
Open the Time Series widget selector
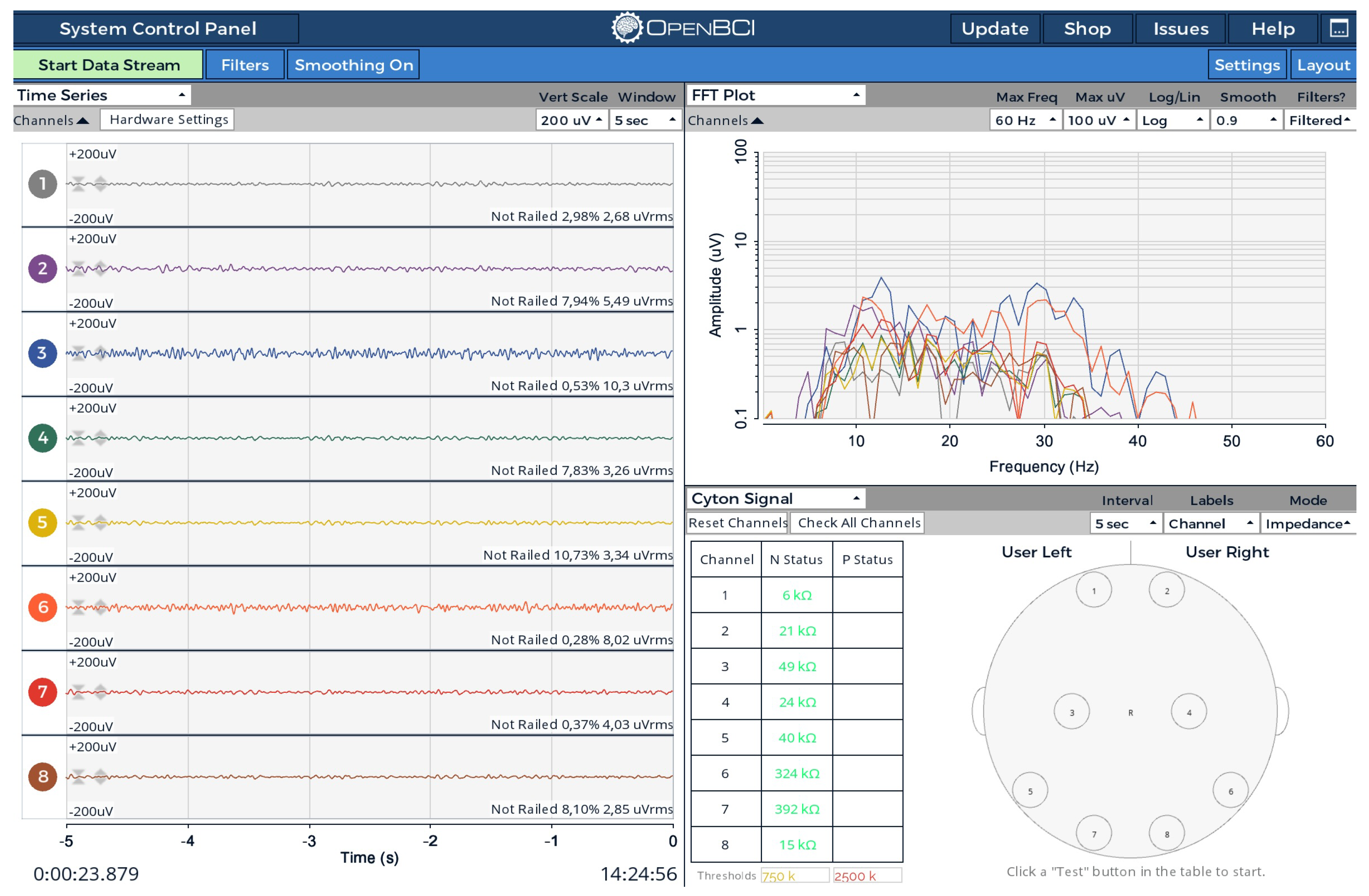tap(102, 95)
